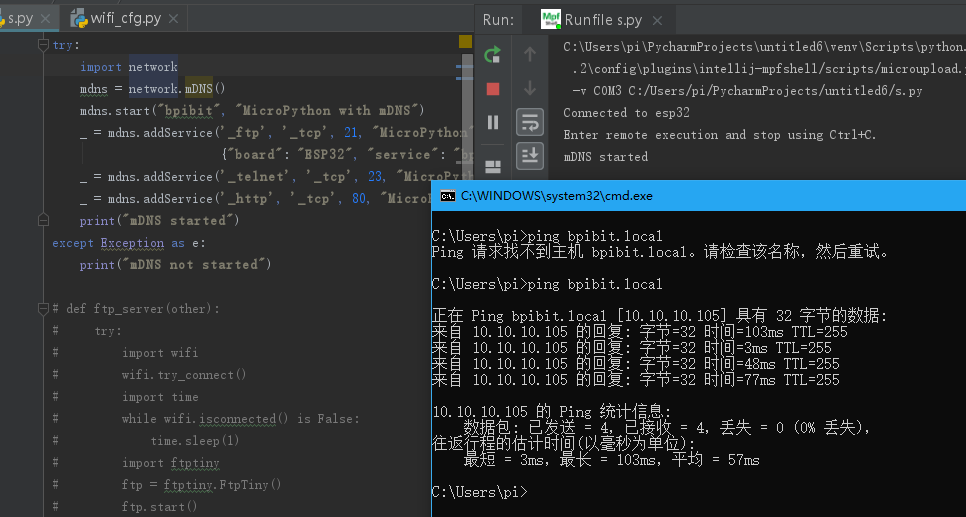Stop the running process
The width and height of the screenshot is (966, 517).
(x=492, y=89)
